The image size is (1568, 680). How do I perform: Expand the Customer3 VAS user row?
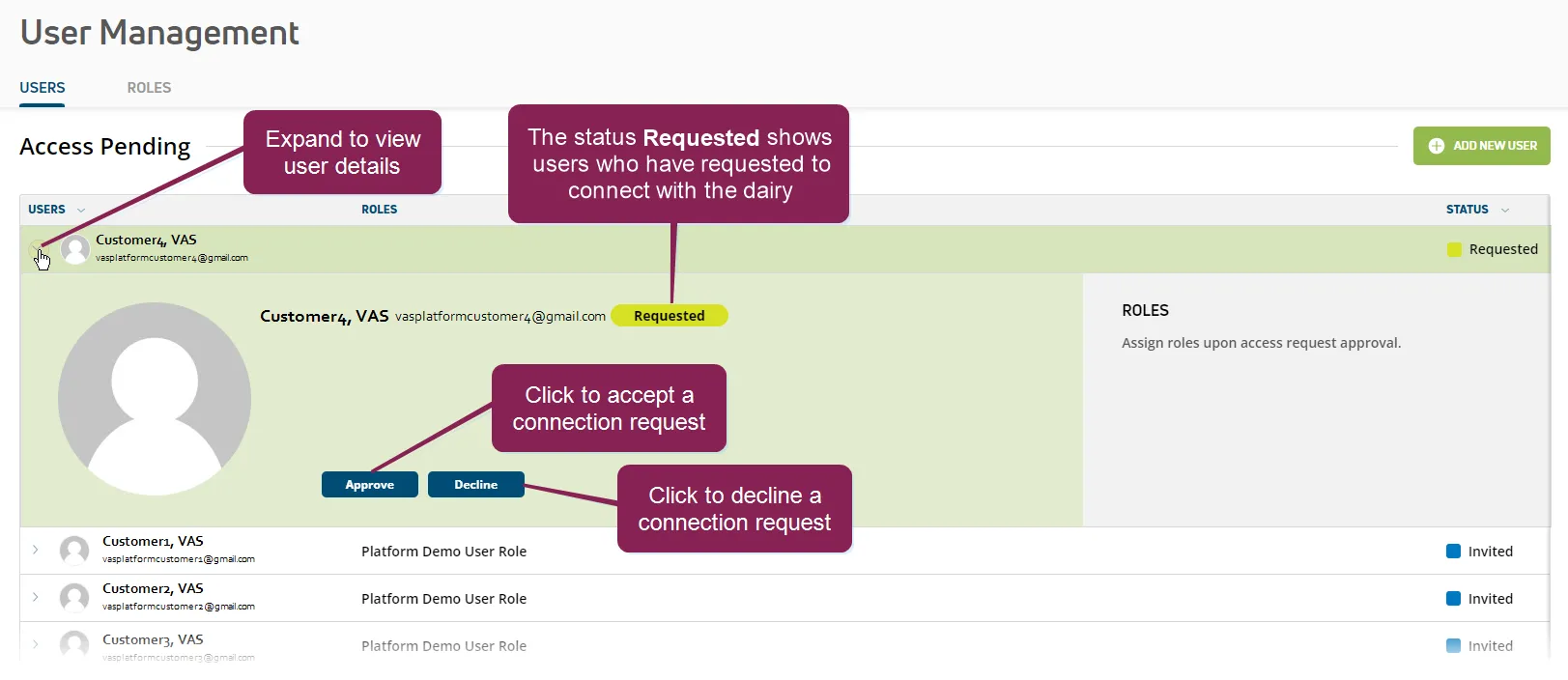(x=36, y=644)
